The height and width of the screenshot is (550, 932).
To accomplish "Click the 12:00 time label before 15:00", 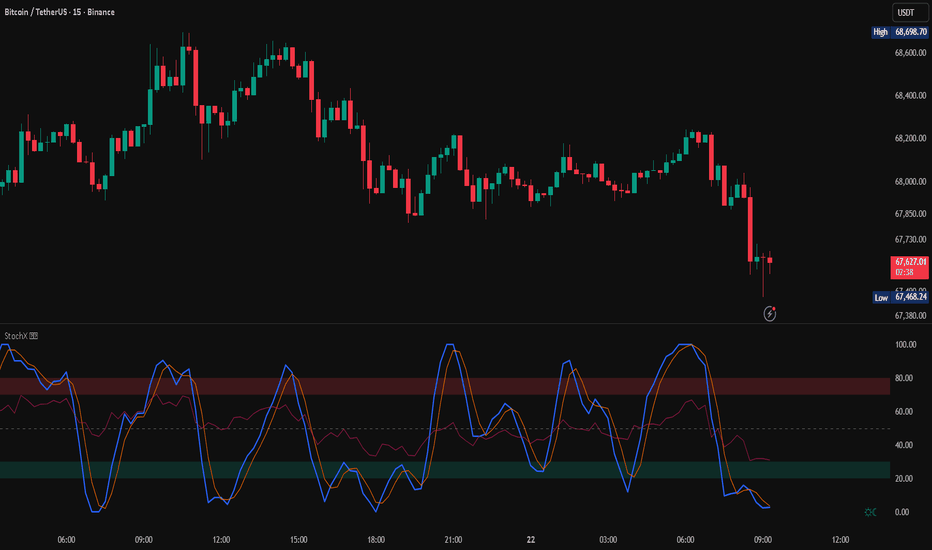I will click(221, 540).
